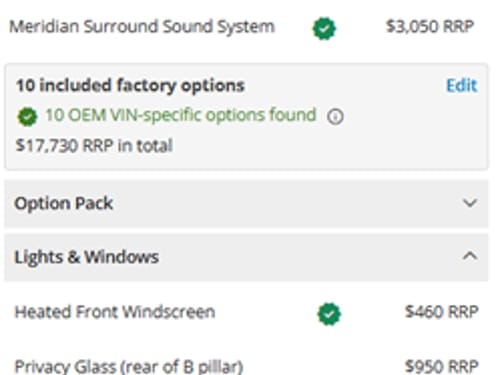Viewport: 500px width, 375px height.
Task: Click the 10 included factory options heading
Action: pyautogui.click(x=130, y=86)
